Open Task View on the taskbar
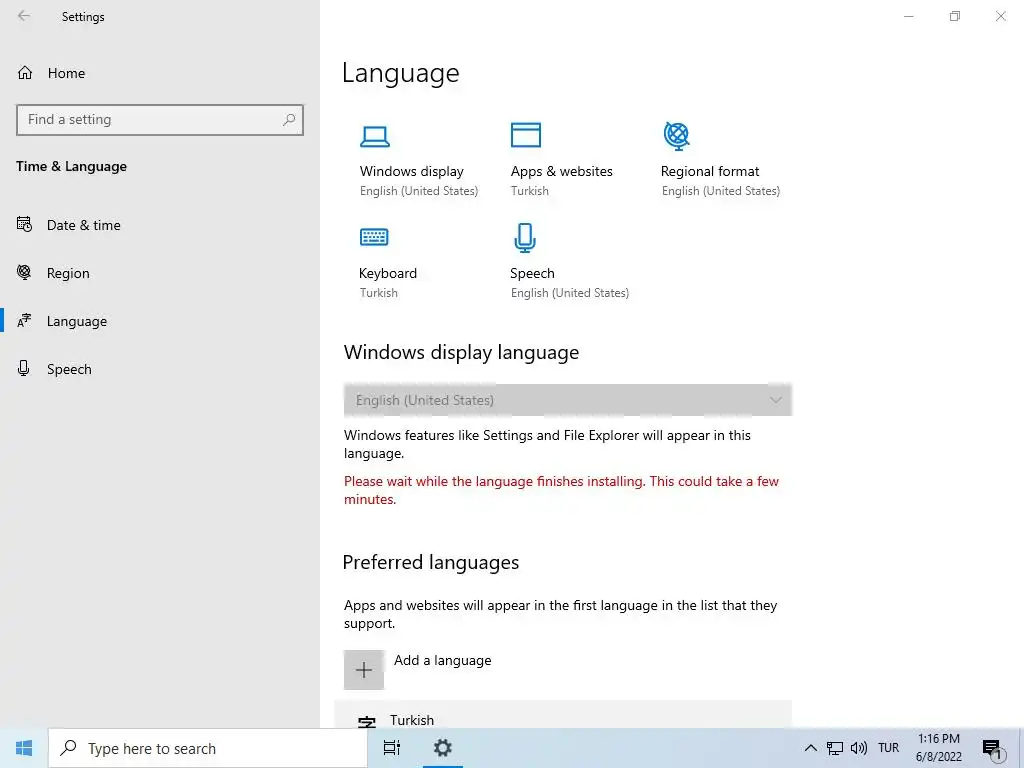Screen dimensions: 1024x768 (x=392, y=748)
